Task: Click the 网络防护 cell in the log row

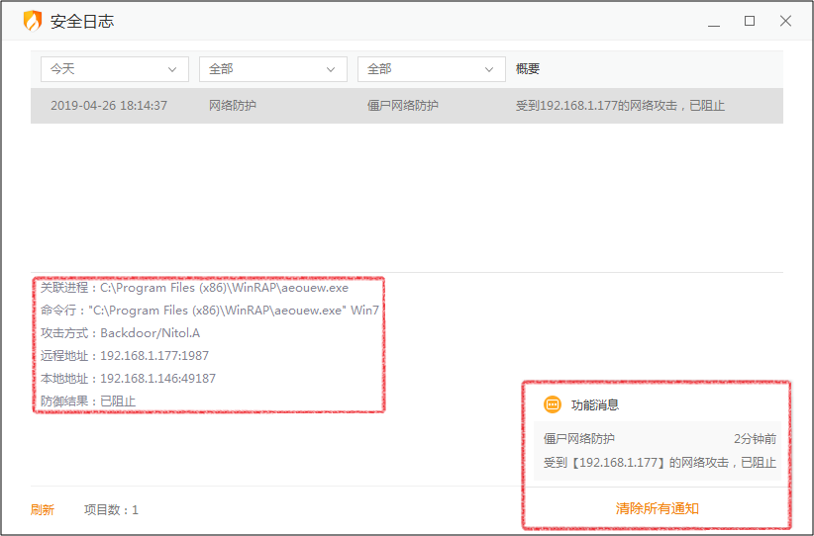Action: (233, 106)
